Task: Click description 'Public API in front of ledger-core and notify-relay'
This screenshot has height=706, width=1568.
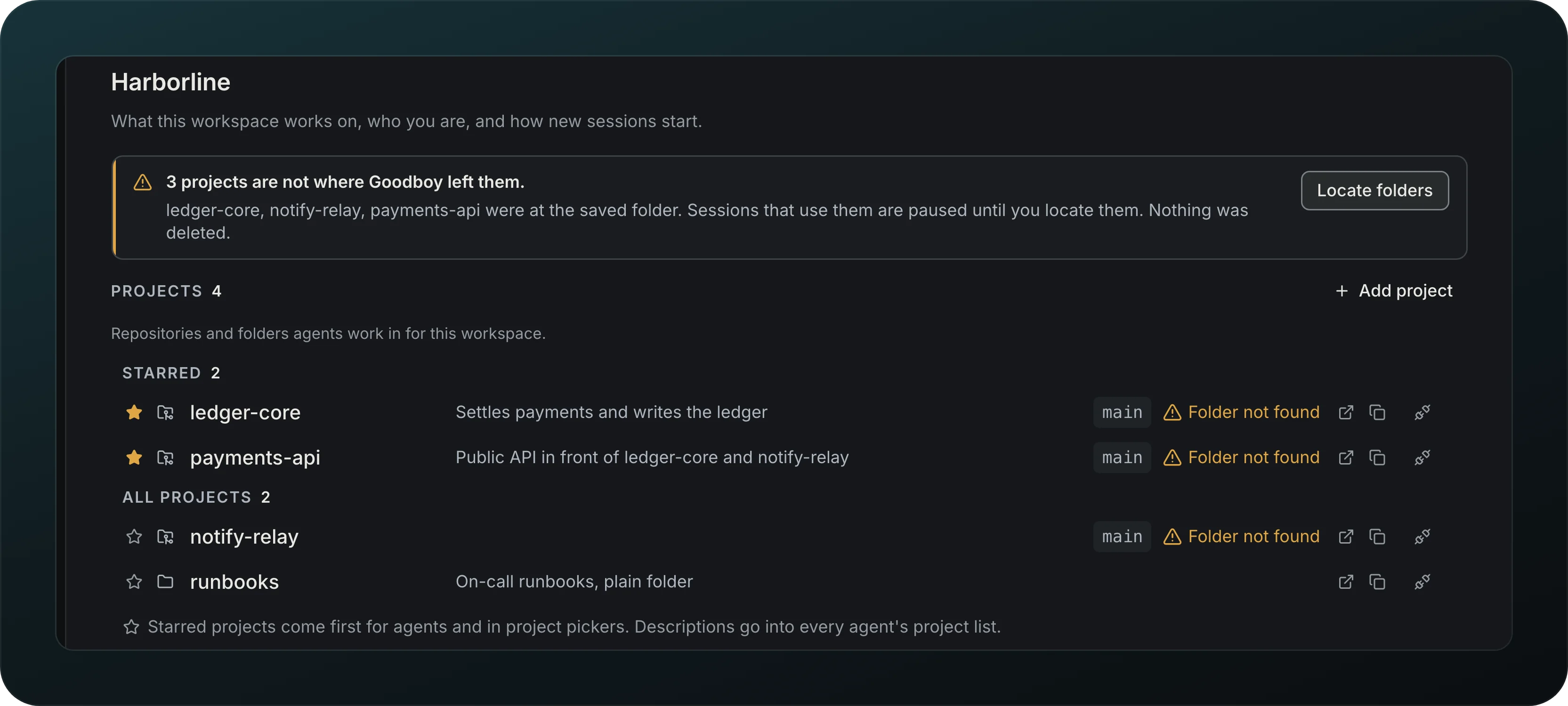Action: 652,457
